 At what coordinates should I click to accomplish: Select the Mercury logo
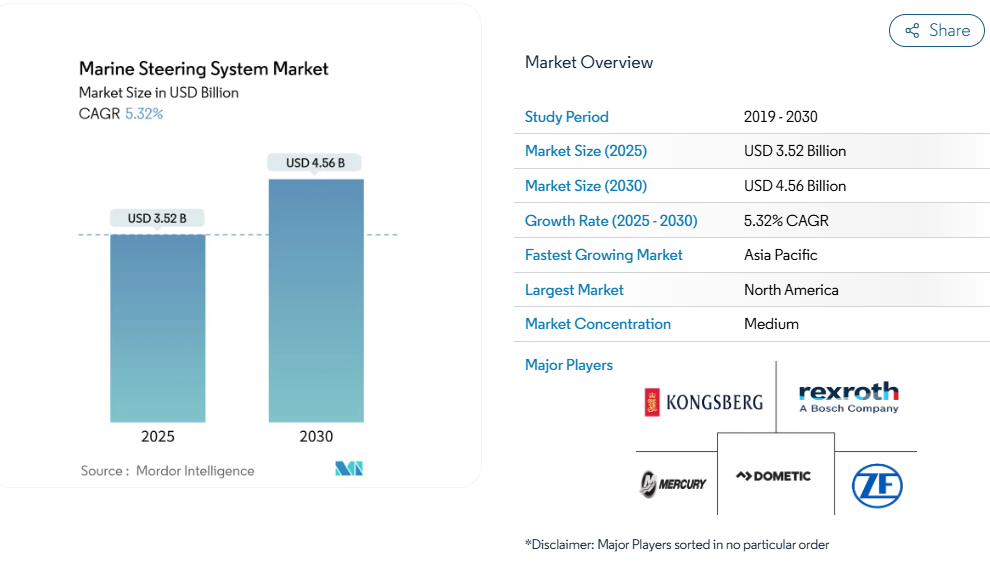(673, 483)
